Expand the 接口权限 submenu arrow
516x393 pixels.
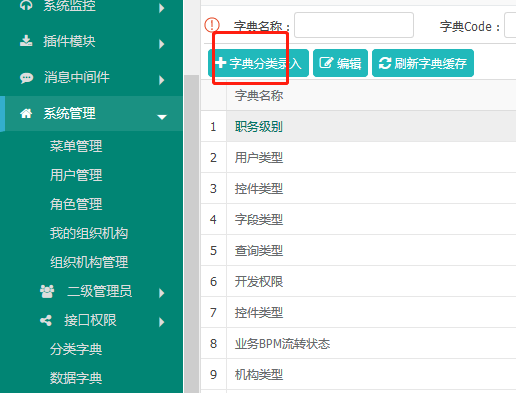[x=162, y=322]
